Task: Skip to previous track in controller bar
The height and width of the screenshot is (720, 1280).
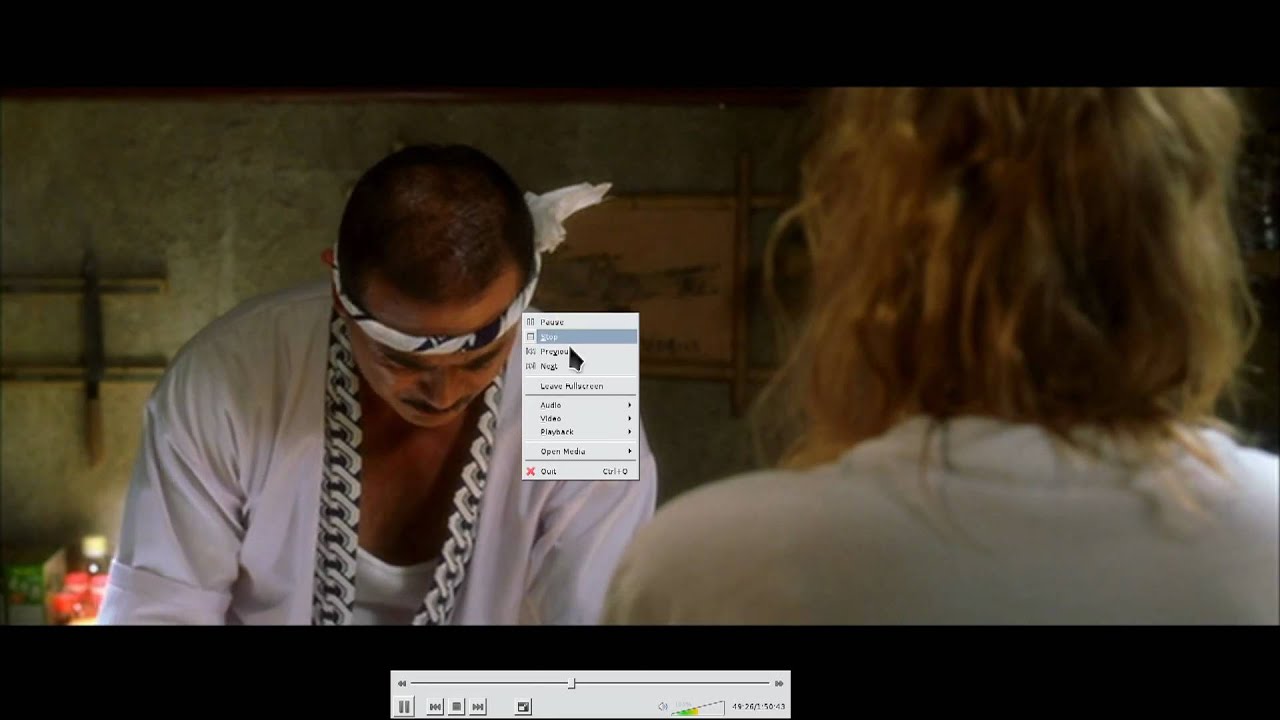Action: [x=435, y=707]
